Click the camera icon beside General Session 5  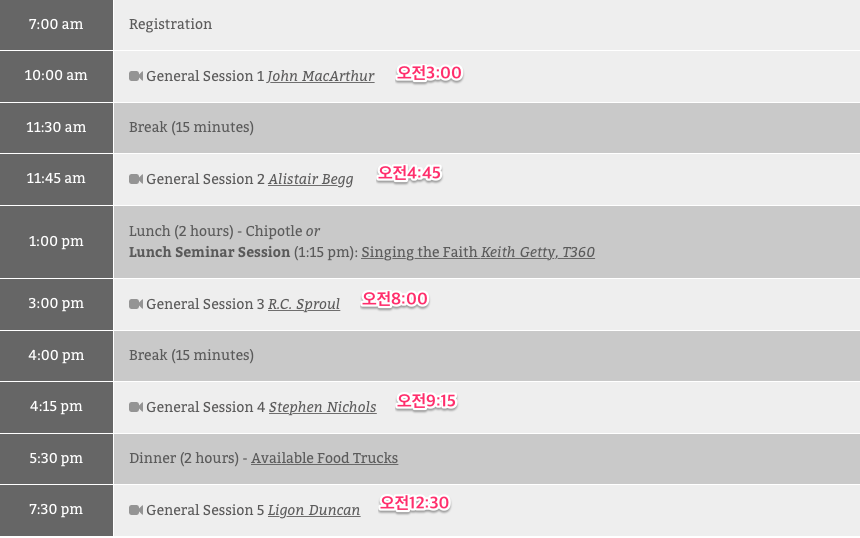click(x=136, y=510)
